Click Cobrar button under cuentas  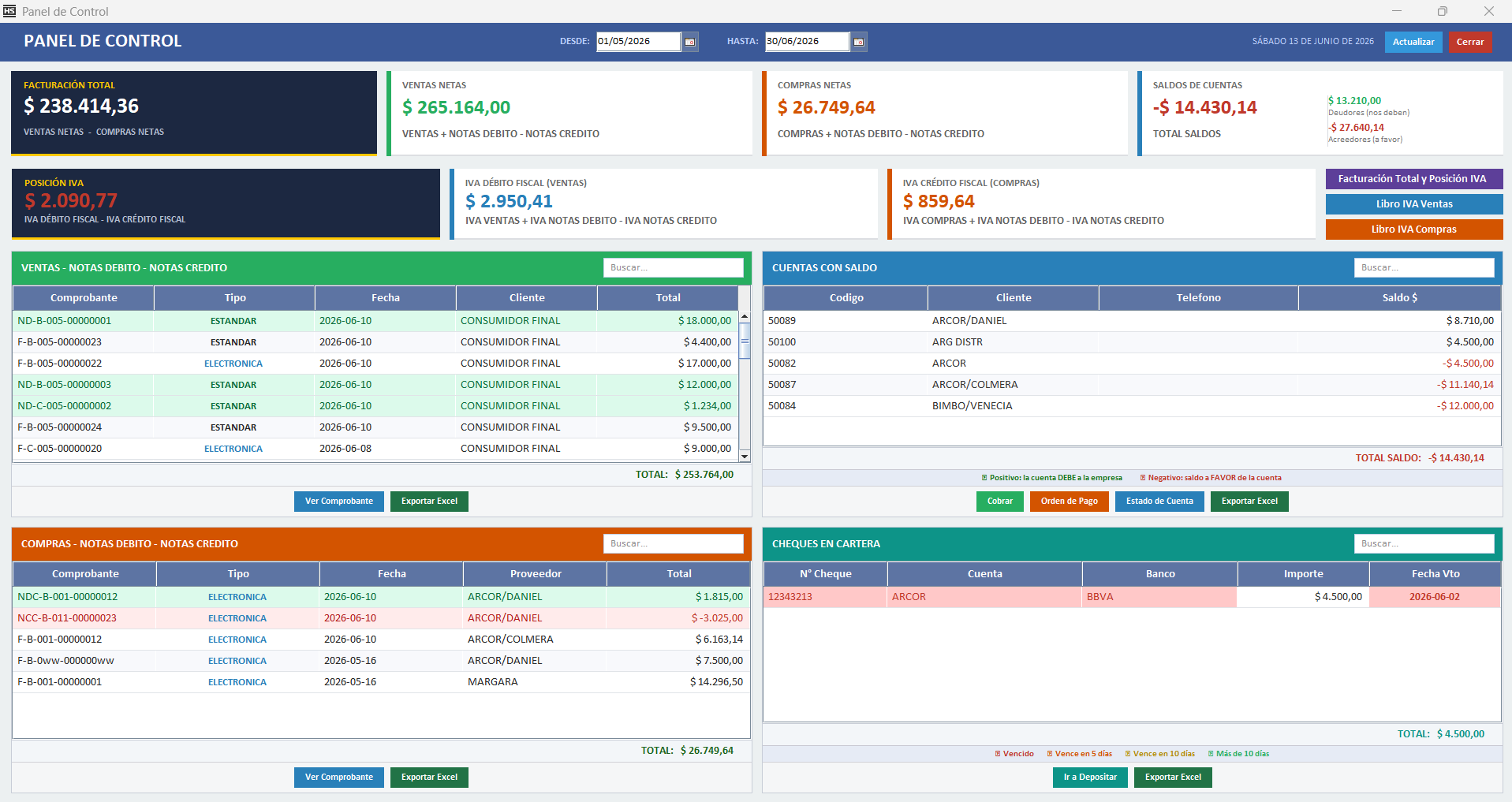1000,502
